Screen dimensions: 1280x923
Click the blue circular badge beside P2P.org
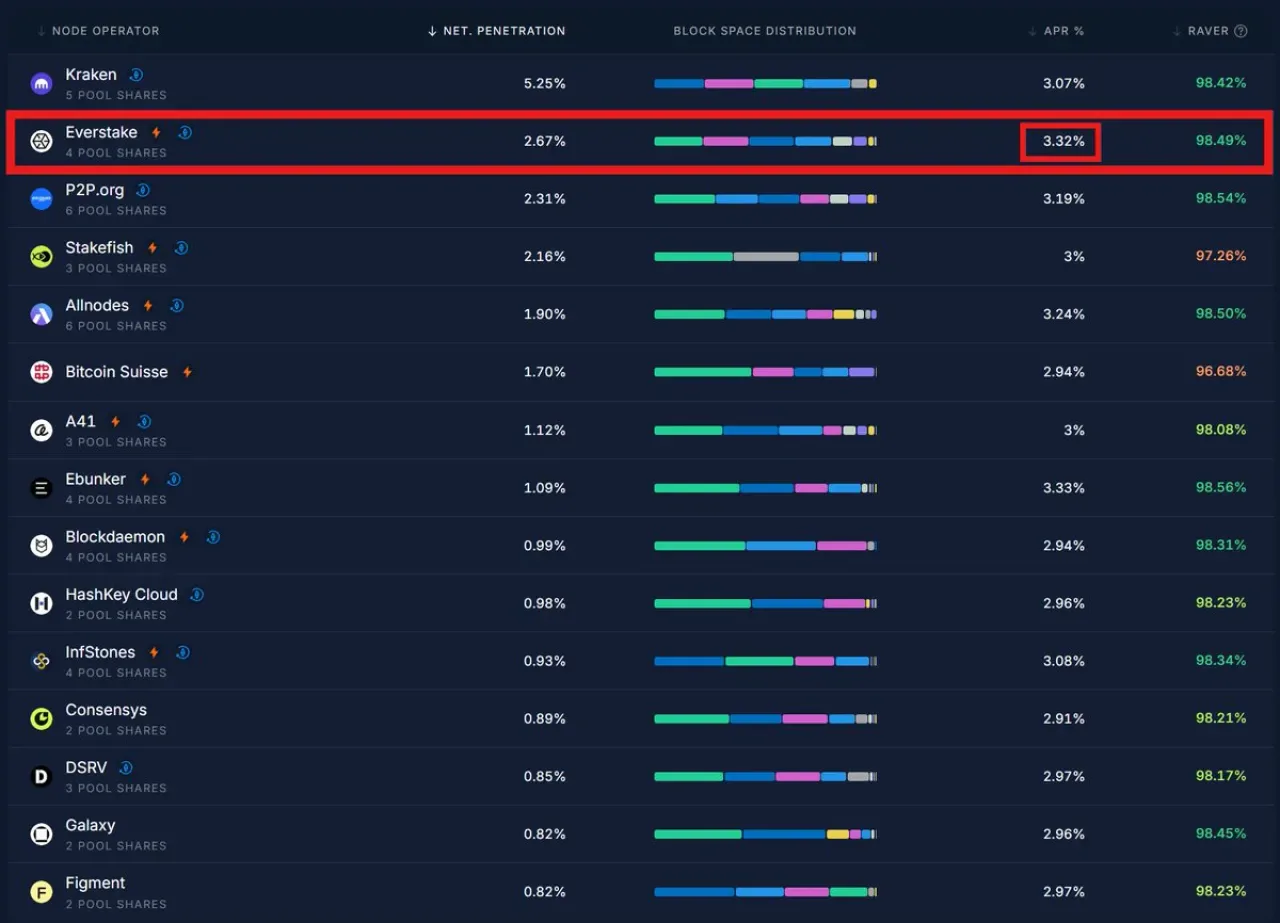(x=143, y=190)
